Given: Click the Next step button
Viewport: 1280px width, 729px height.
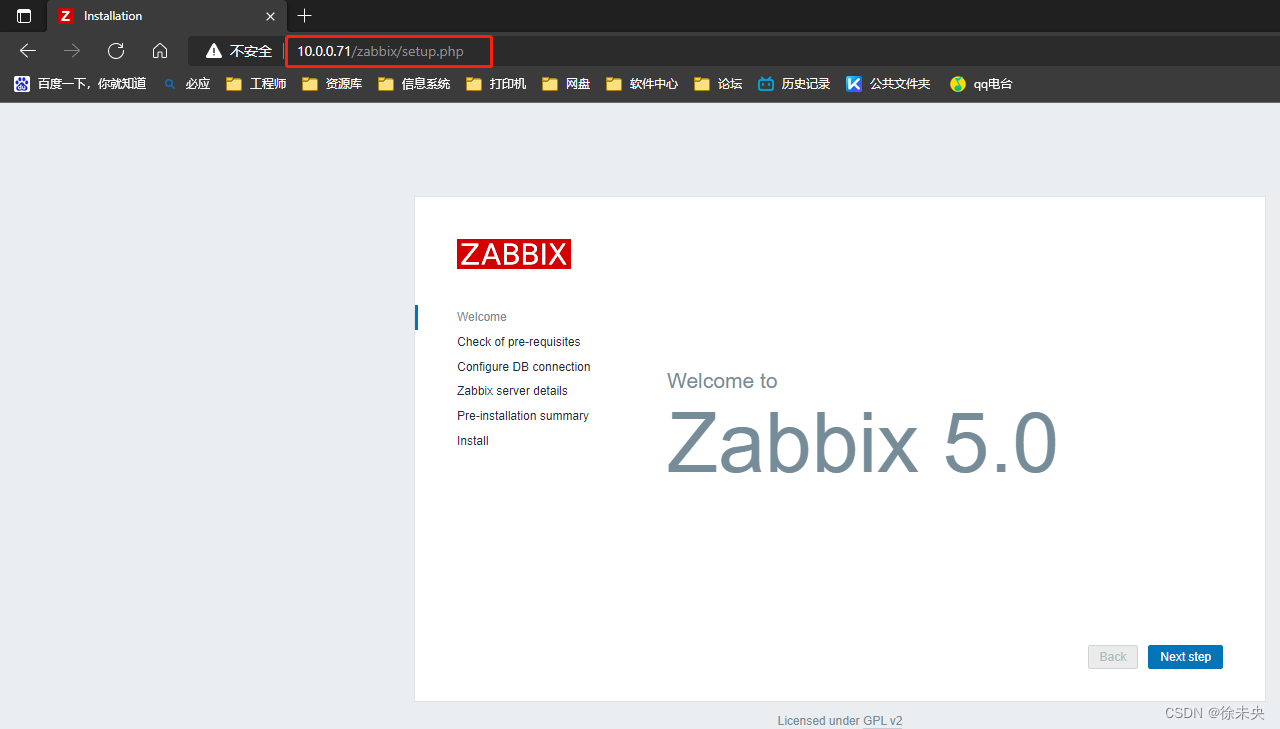Looking at the screenshot, I should [1185, 656].
